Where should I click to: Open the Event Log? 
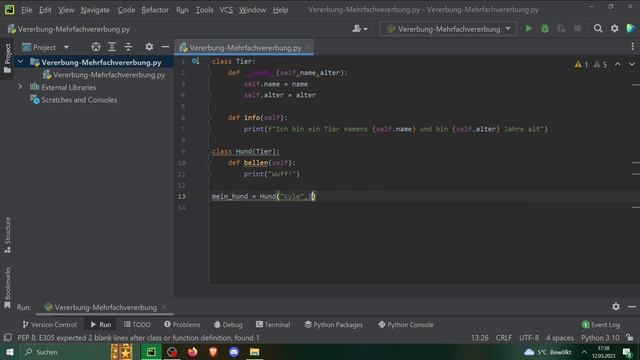tap(600, 324)
